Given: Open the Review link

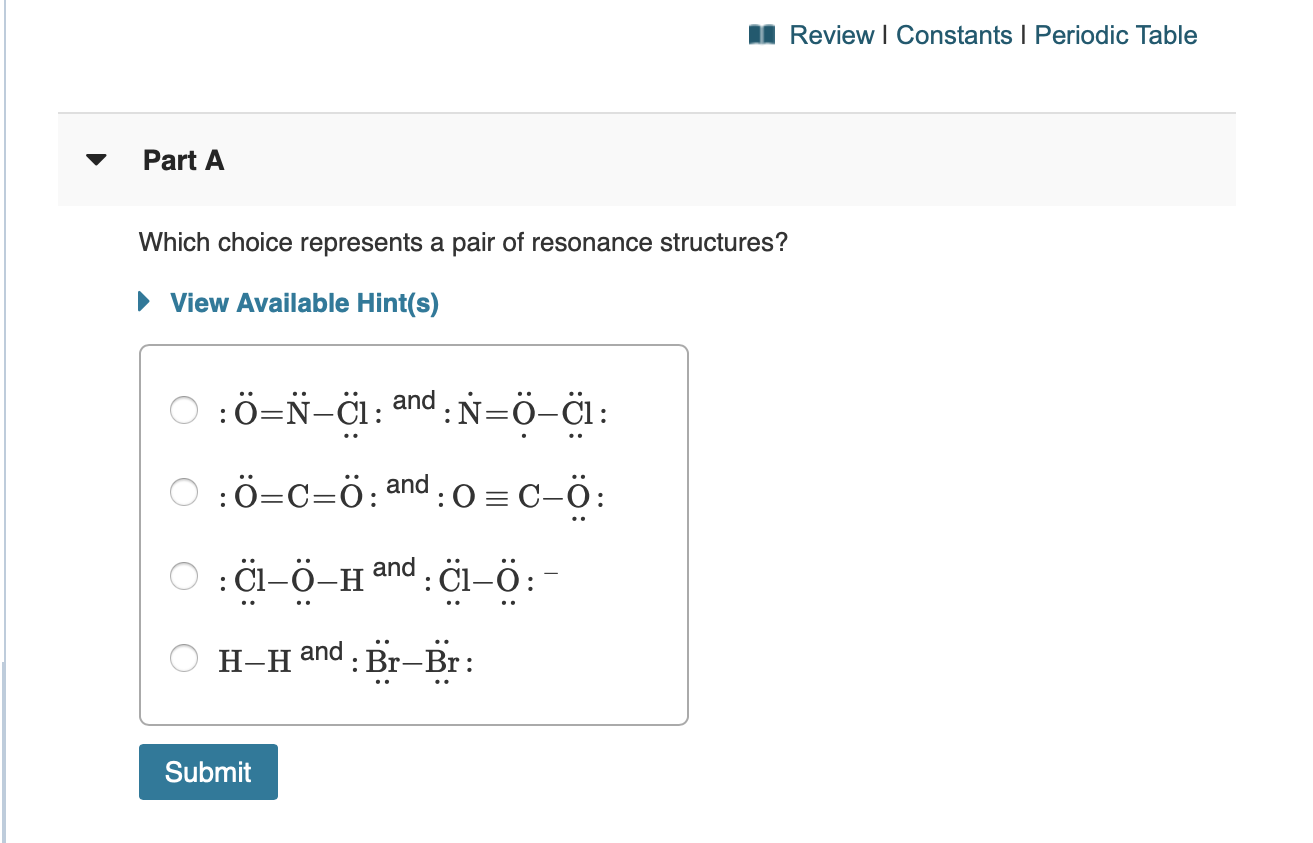Looking at the screenshot, I should coord(831,36).
